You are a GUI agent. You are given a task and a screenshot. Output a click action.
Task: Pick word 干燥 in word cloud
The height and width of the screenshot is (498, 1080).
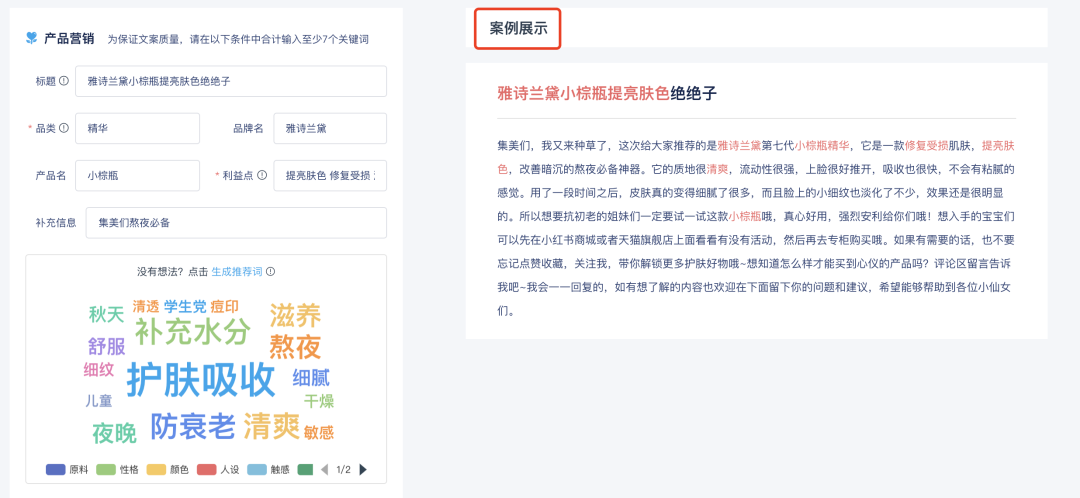[x=319, y=401]
